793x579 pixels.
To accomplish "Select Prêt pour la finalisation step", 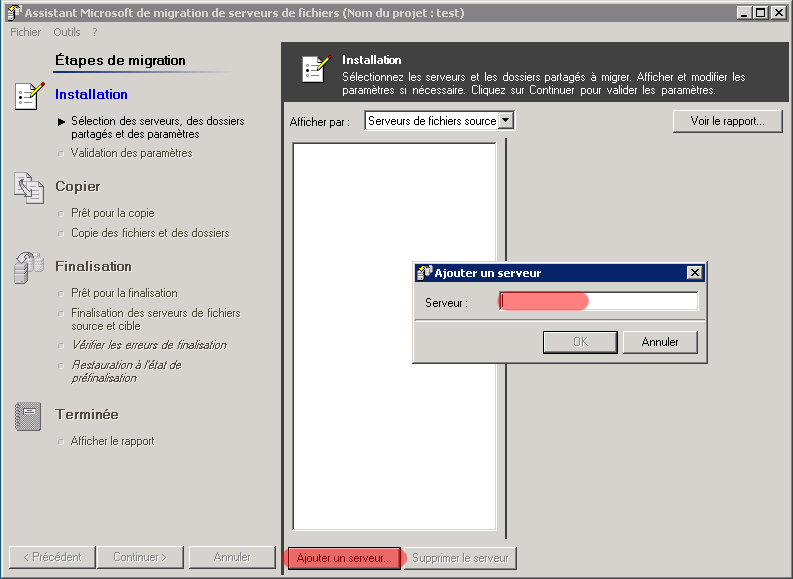I will point(124,293).
